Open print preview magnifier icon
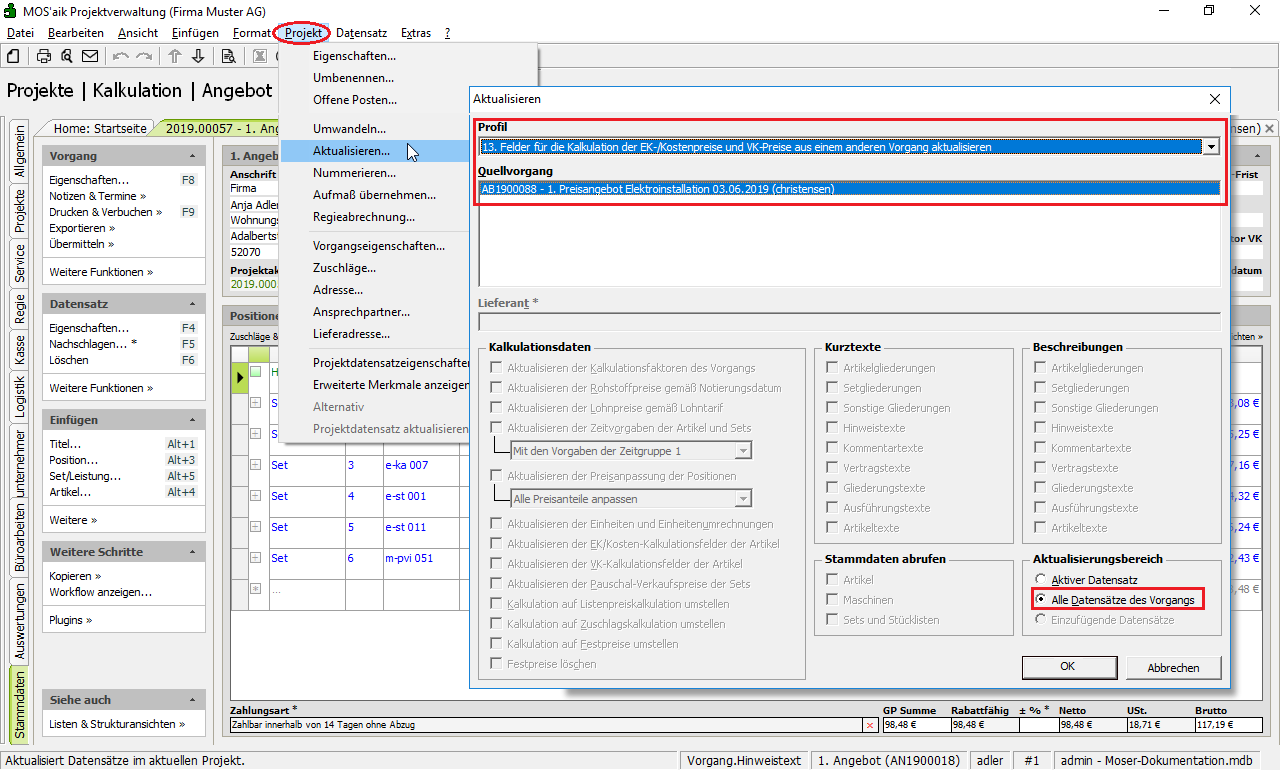 coord(66,56)
